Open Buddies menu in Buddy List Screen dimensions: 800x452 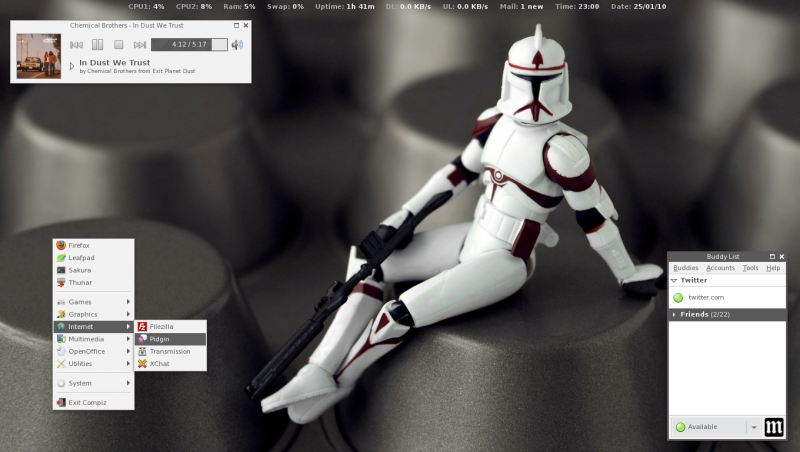click(686, 268)
